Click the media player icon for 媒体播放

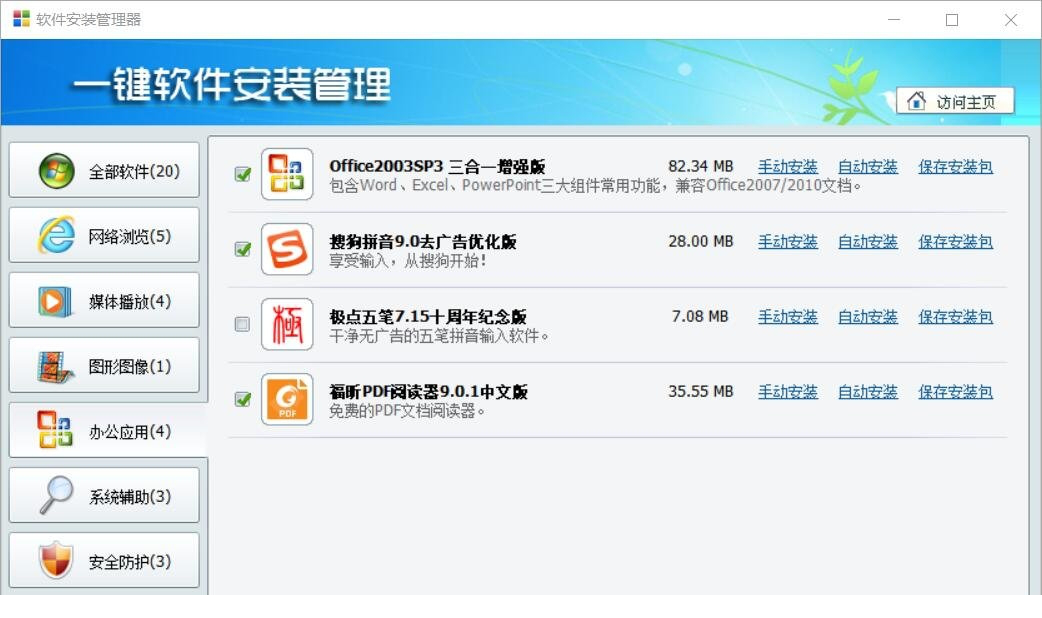point(55,301)
